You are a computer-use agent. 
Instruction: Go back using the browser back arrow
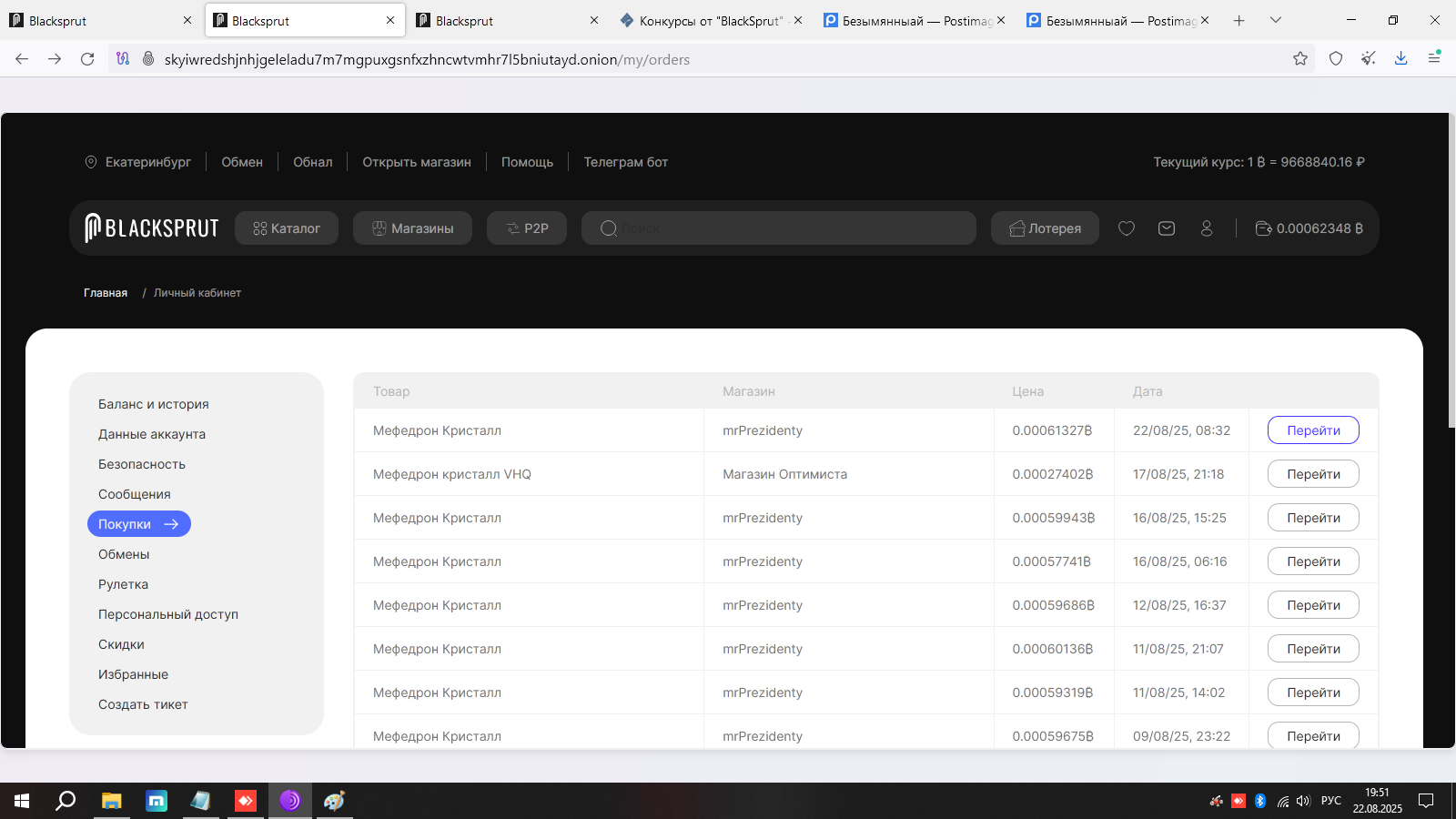22,59
